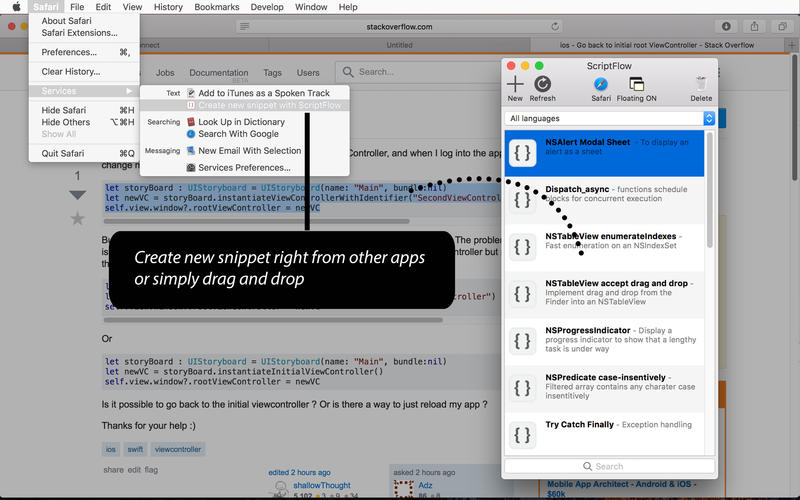
Task: Click braces icon of NSProgressIndicator snippet
Action: pos(522,341)
